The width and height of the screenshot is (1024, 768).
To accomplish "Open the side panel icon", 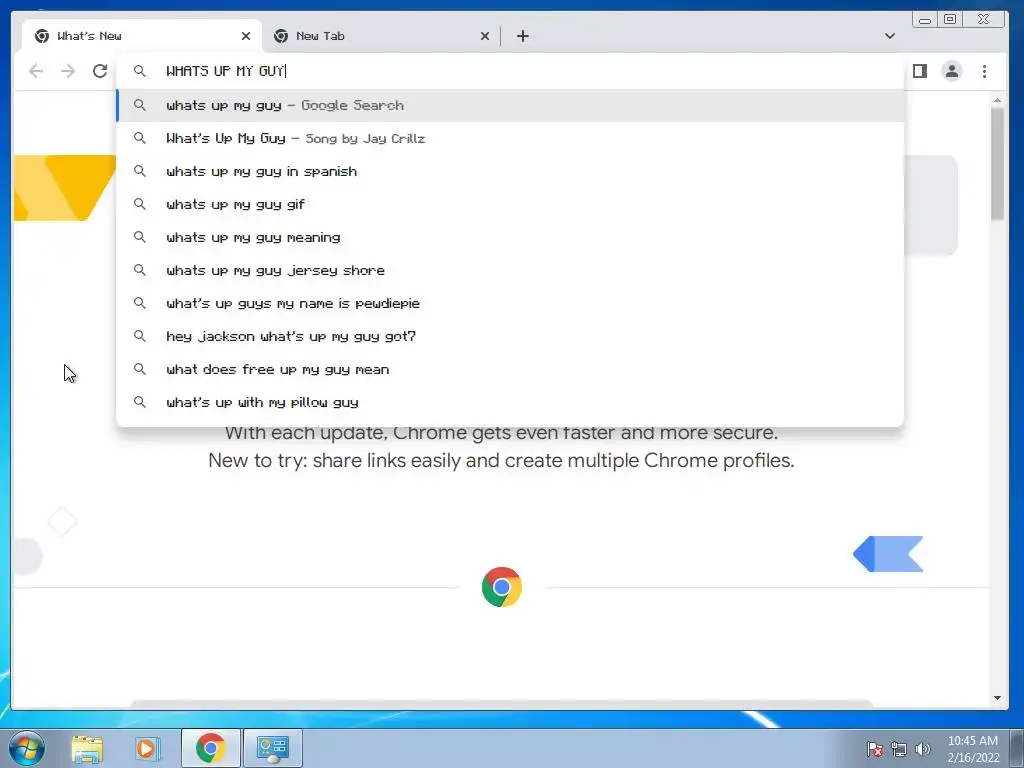I will coord(920,71).
